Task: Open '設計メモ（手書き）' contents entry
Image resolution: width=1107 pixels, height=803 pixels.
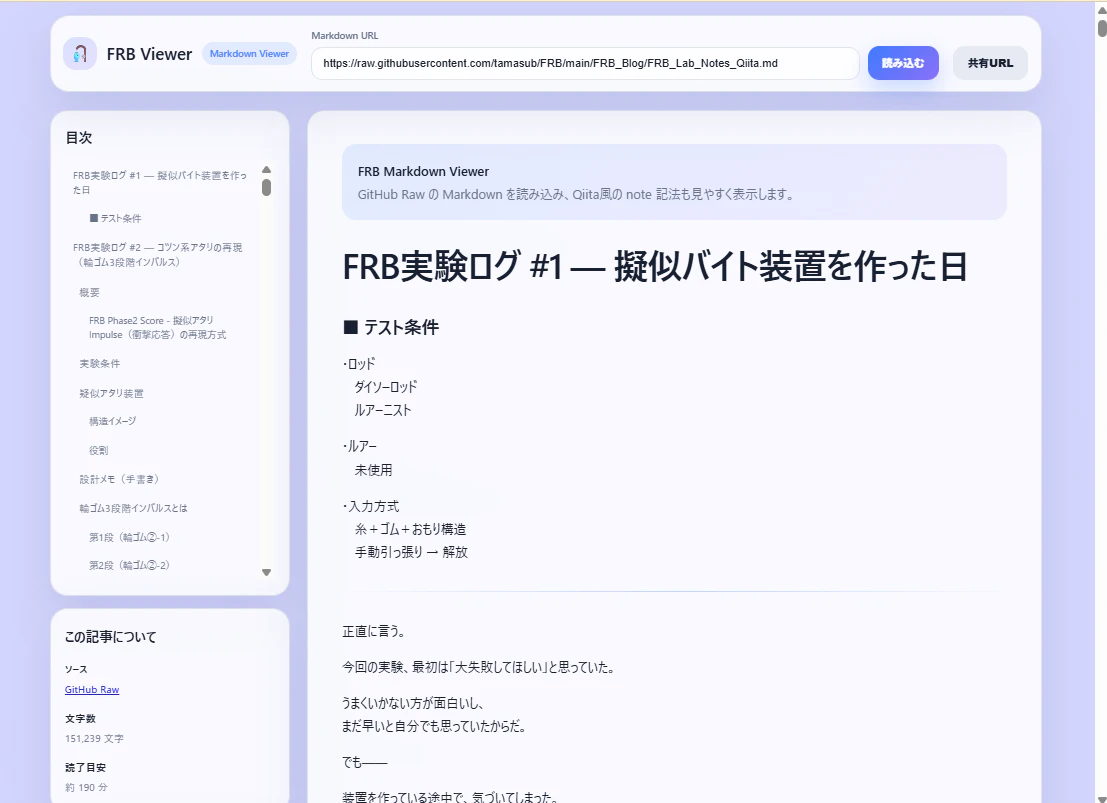Action: point(120,479)
